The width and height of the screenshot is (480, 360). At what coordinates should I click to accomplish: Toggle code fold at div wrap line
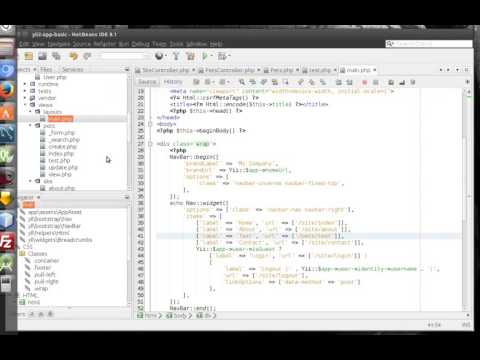pyautogui.click(x=150, y=144)
